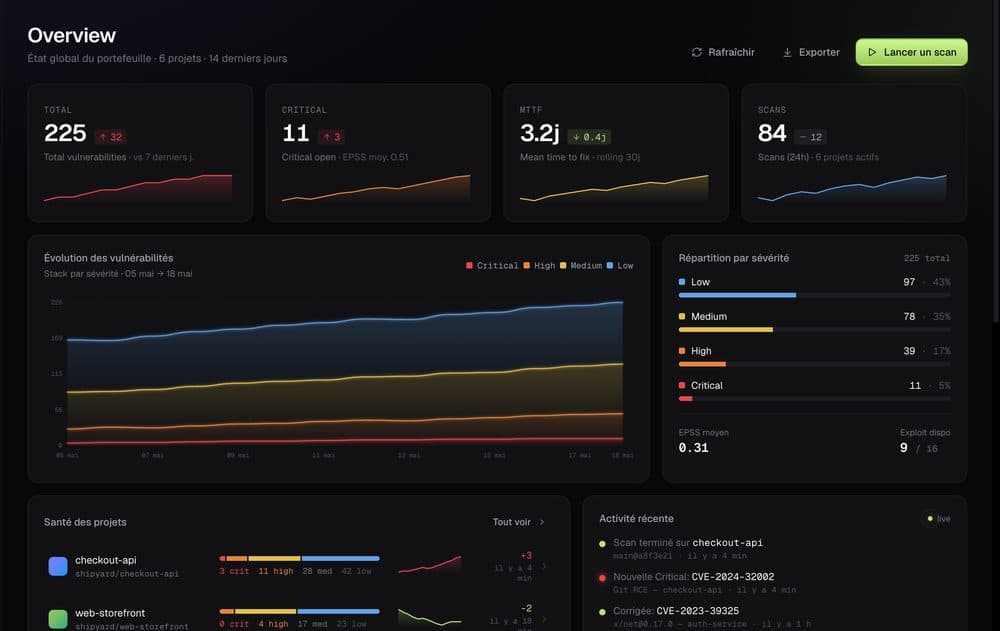Click the 42 low count for checkout-api

pos(356,571)
